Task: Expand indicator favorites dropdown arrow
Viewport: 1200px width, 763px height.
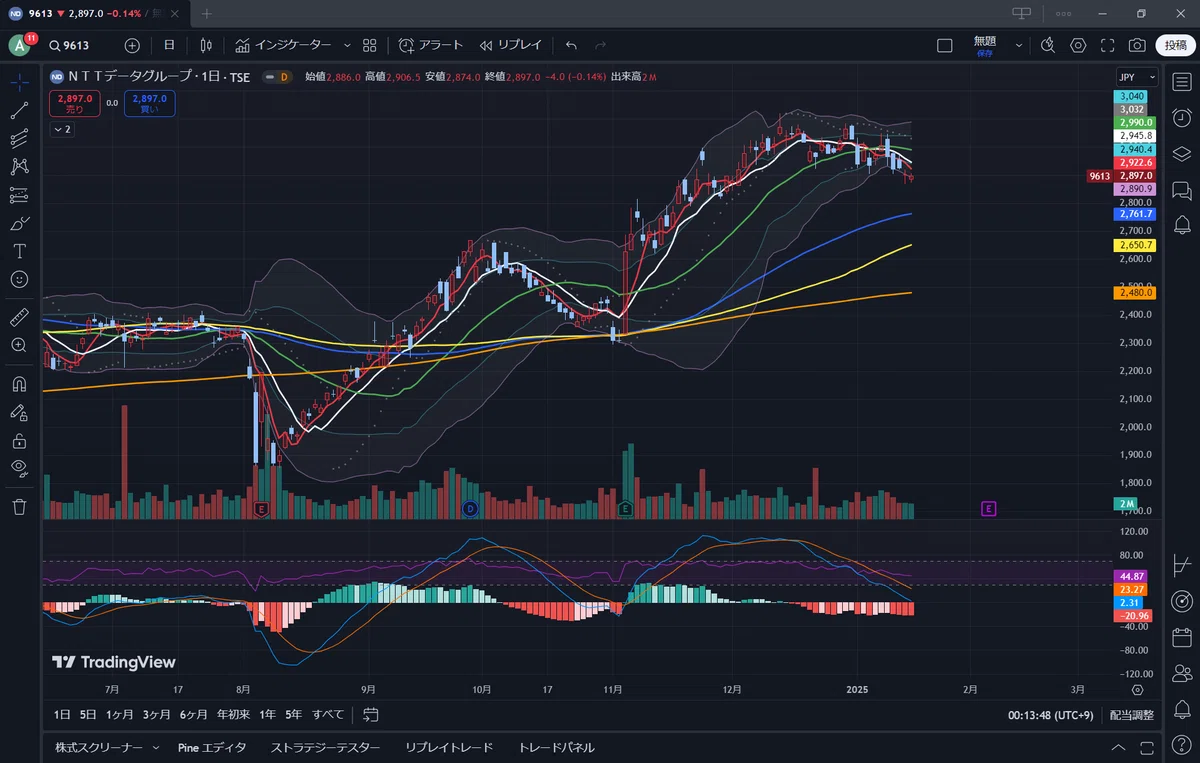Action: (347, 45)
